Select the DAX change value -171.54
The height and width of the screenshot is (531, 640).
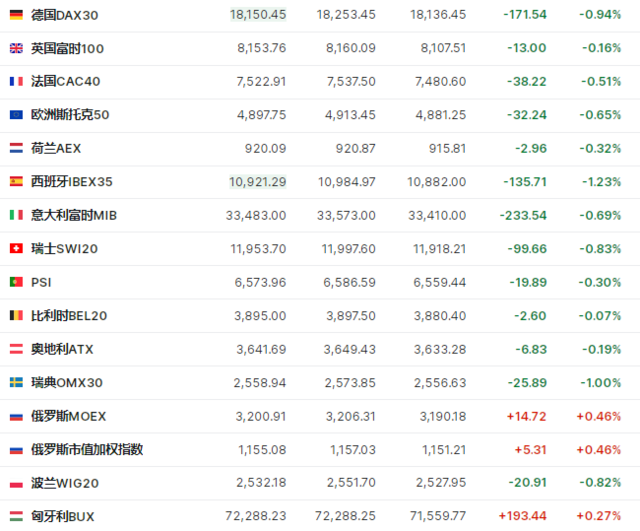pos(525,15)
